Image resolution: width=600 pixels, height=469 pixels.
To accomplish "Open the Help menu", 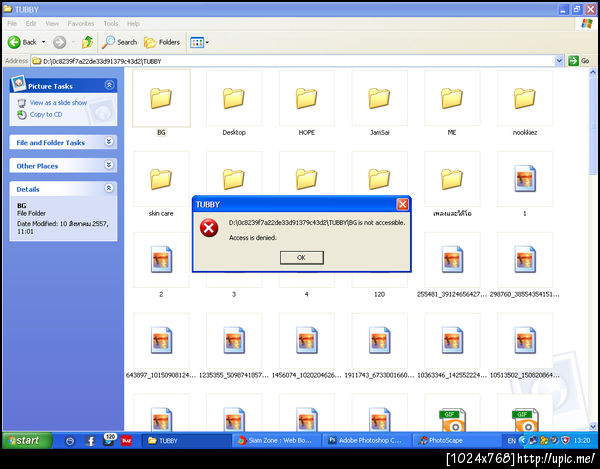I will click(x=133, y=24).
